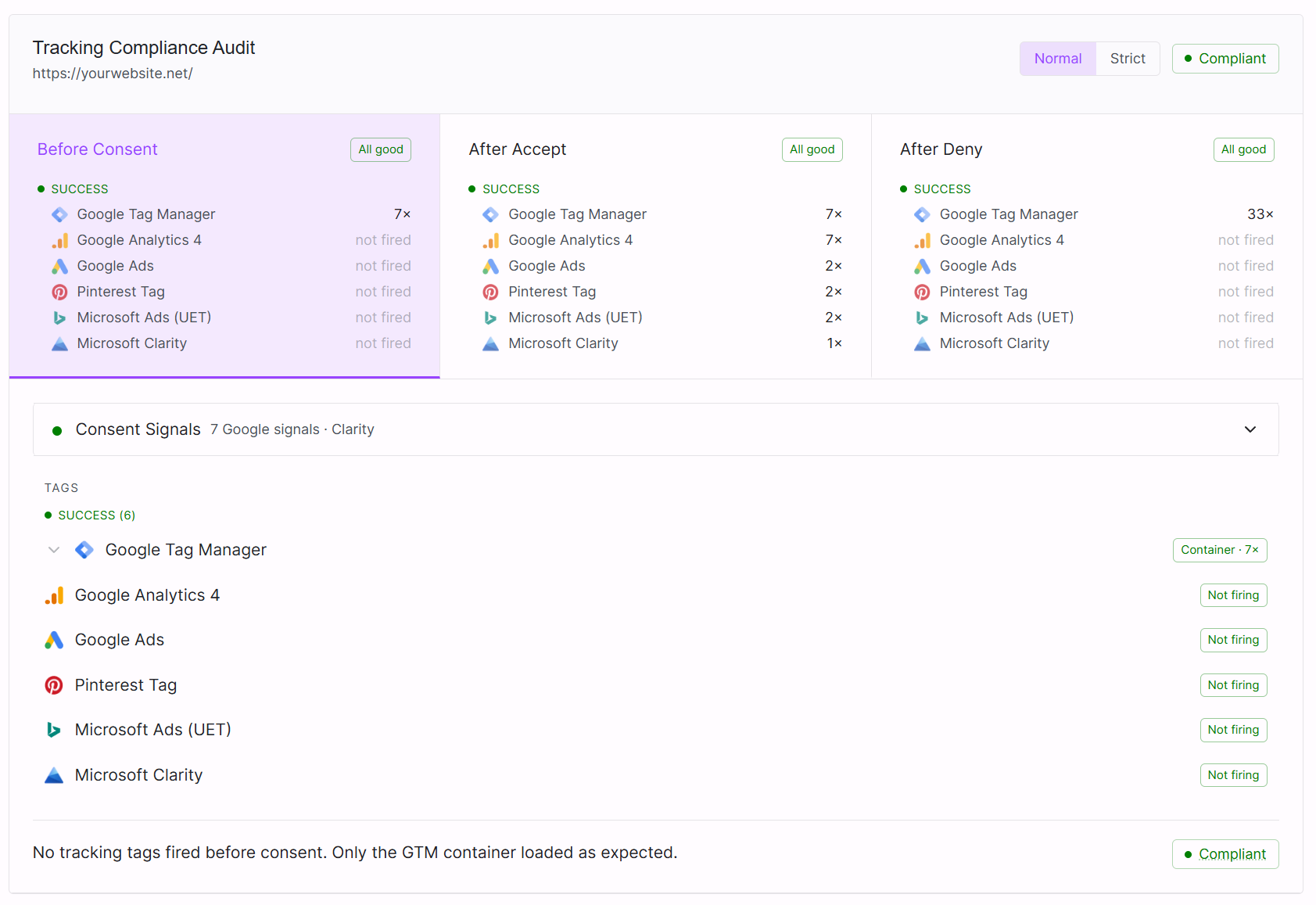Screen dimensions: 1316x905
Task: Click Pinterest Tag icon in Before Consent
Action: 59,292
